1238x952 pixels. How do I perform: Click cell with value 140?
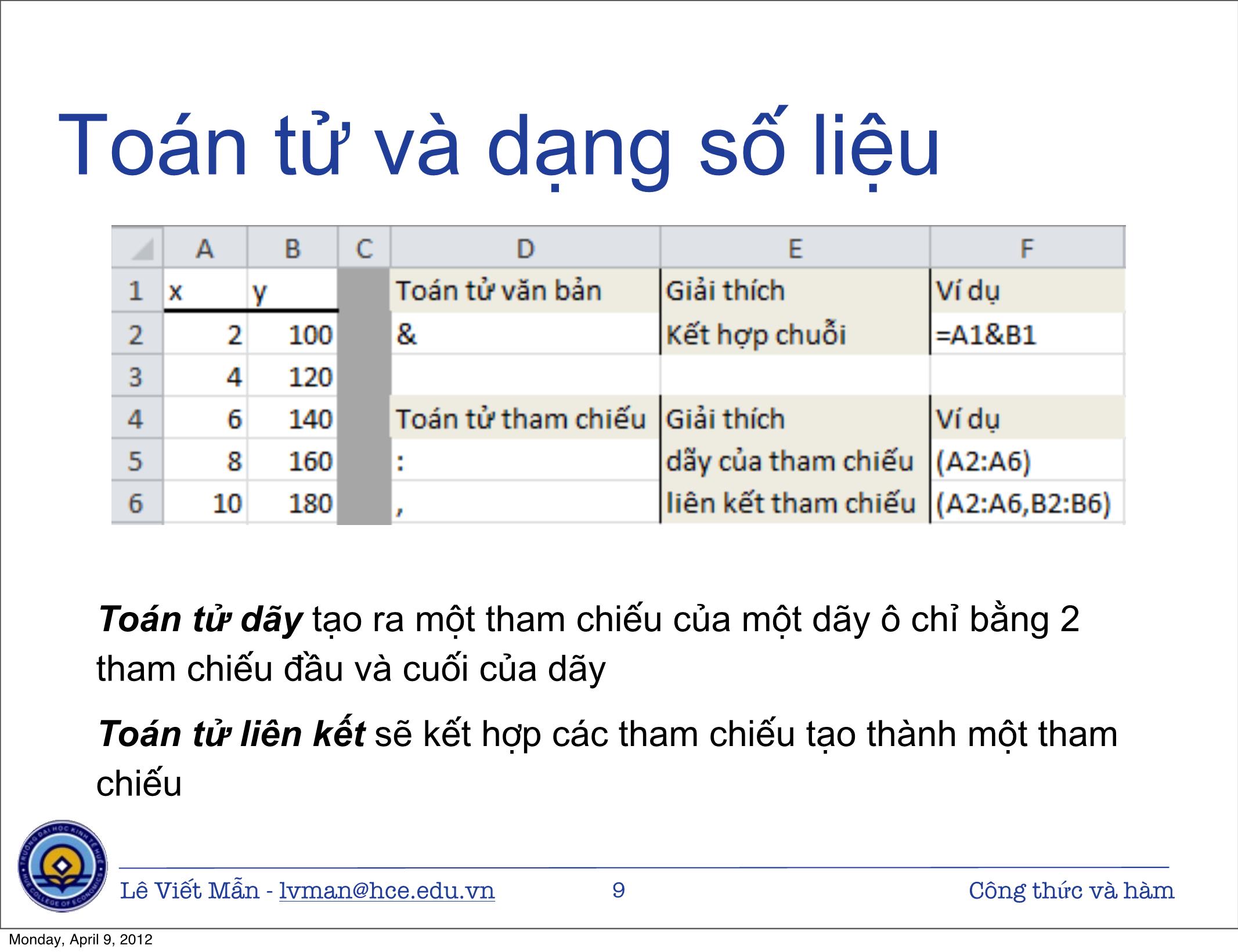coord(293,418)
